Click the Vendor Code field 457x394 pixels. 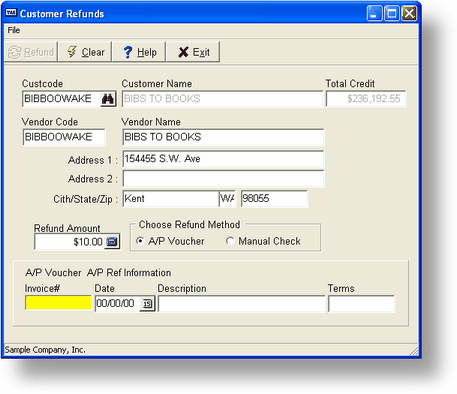tap(64, 137)
